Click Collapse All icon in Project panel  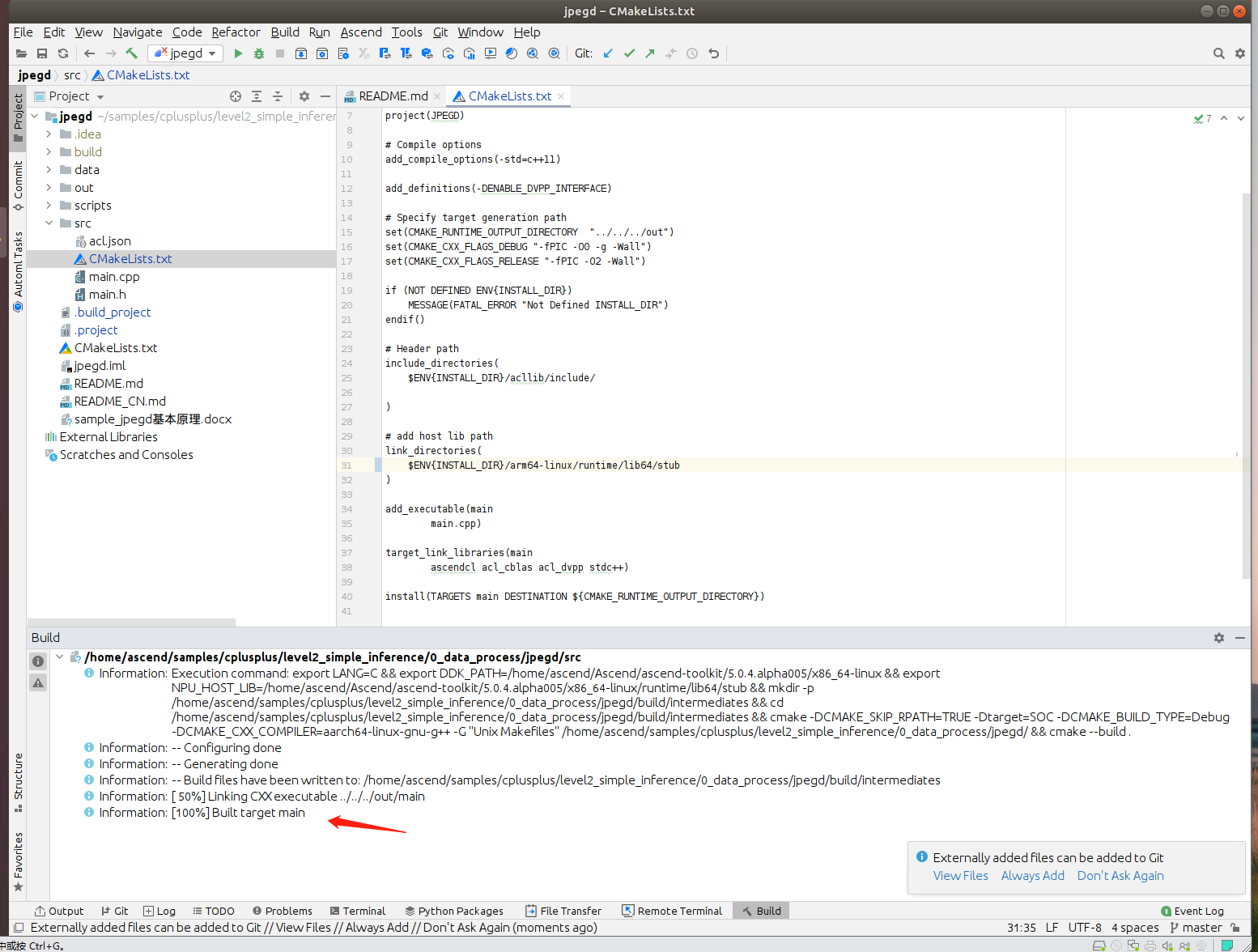point(278,96)
